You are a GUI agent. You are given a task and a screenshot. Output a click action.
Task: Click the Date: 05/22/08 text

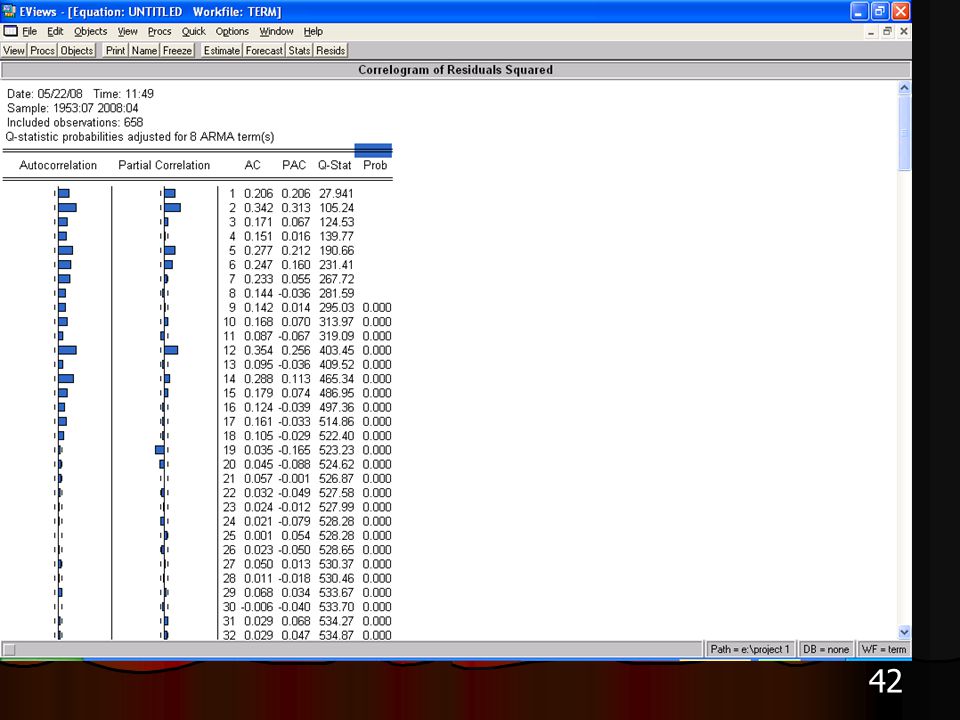pyautogui.click(x=44, y=94)
